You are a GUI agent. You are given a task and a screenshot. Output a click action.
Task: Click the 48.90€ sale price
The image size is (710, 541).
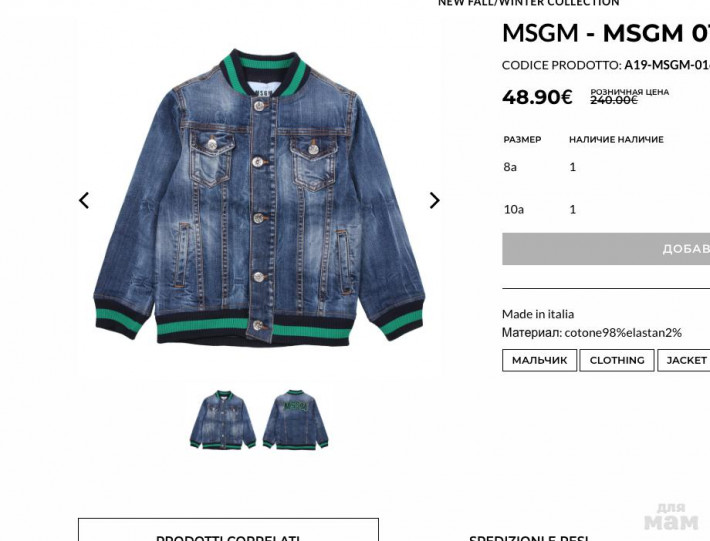point(537,97)
